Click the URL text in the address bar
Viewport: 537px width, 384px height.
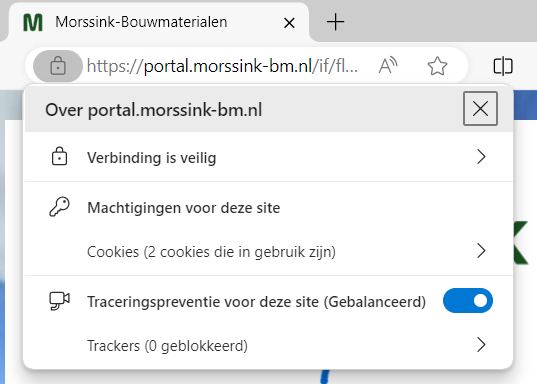pos(222,66)
